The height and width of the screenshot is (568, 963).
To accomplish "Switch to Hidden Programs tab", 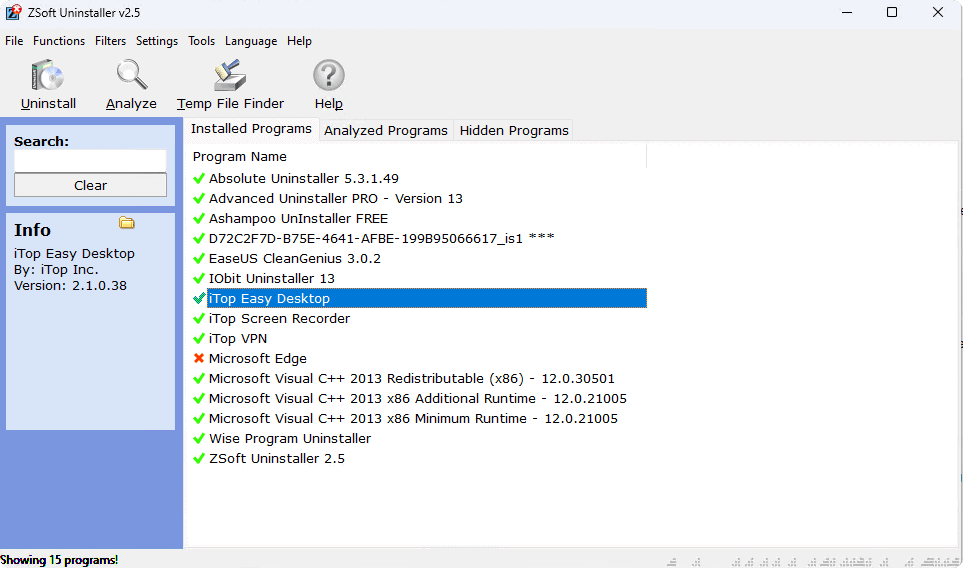I will coord(514,131).
